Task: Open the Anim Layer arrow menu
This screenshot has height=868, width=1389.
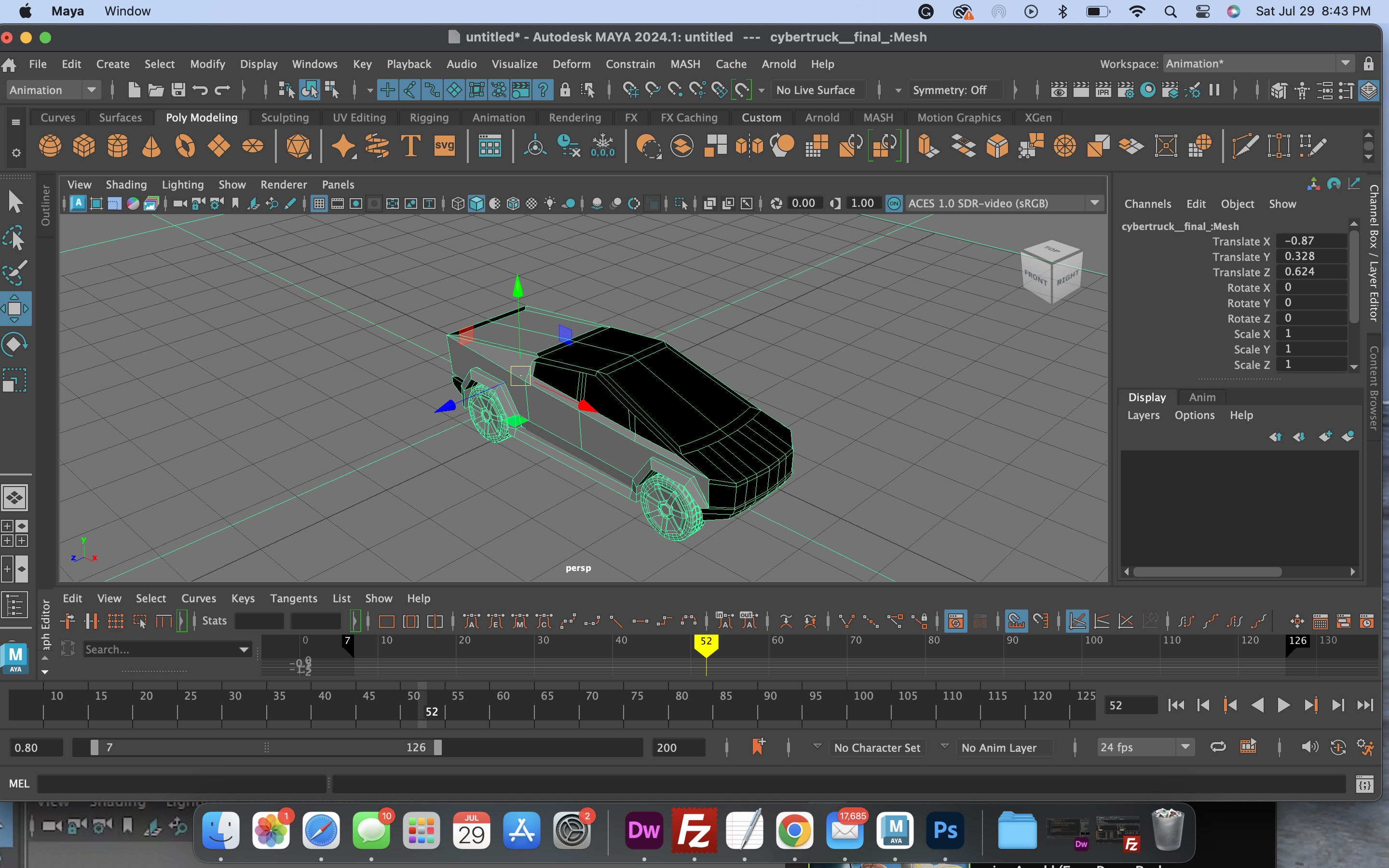Action: 944,746
